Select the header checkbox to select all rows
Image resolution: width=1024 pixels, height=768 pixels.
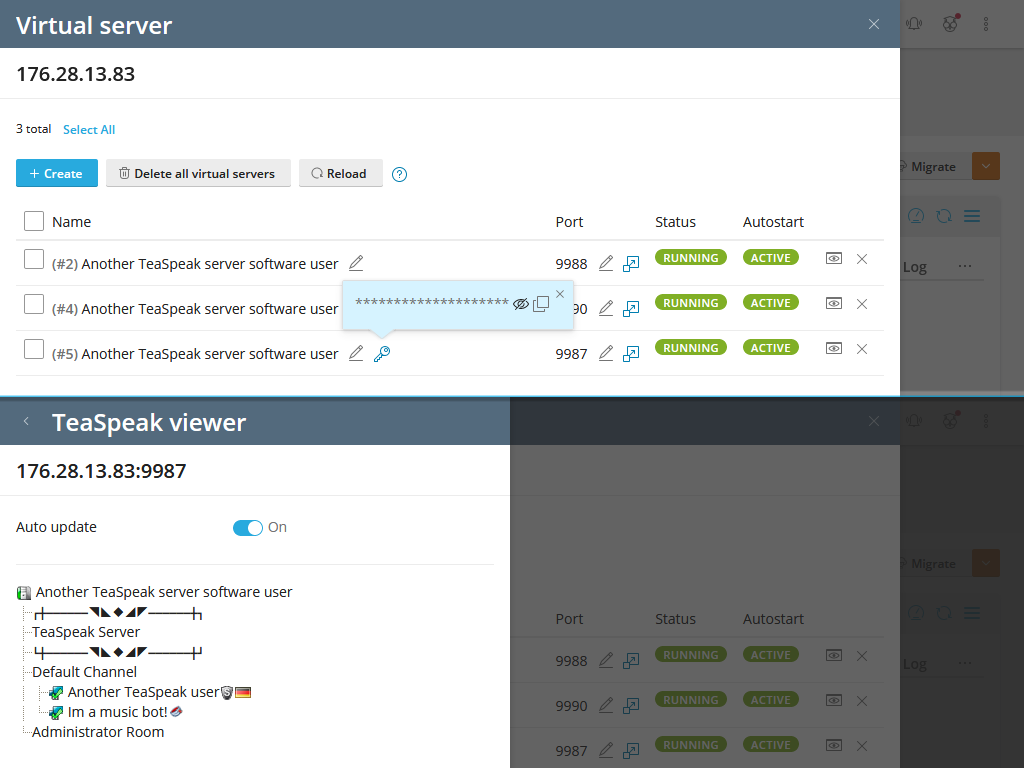tap(33, 221)
